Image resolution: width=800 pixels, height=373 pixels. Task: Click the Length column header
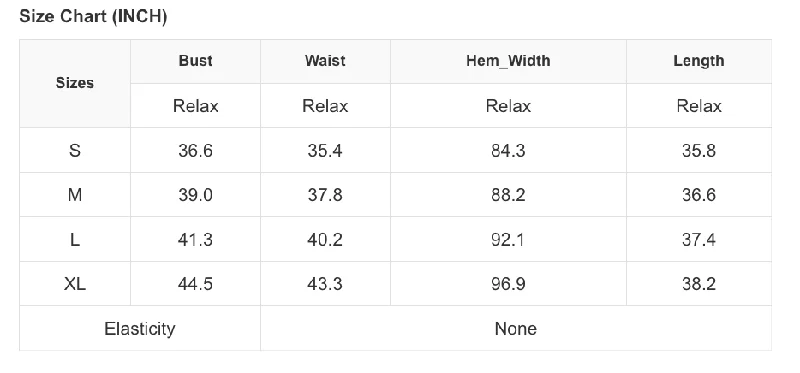(699, 61)
